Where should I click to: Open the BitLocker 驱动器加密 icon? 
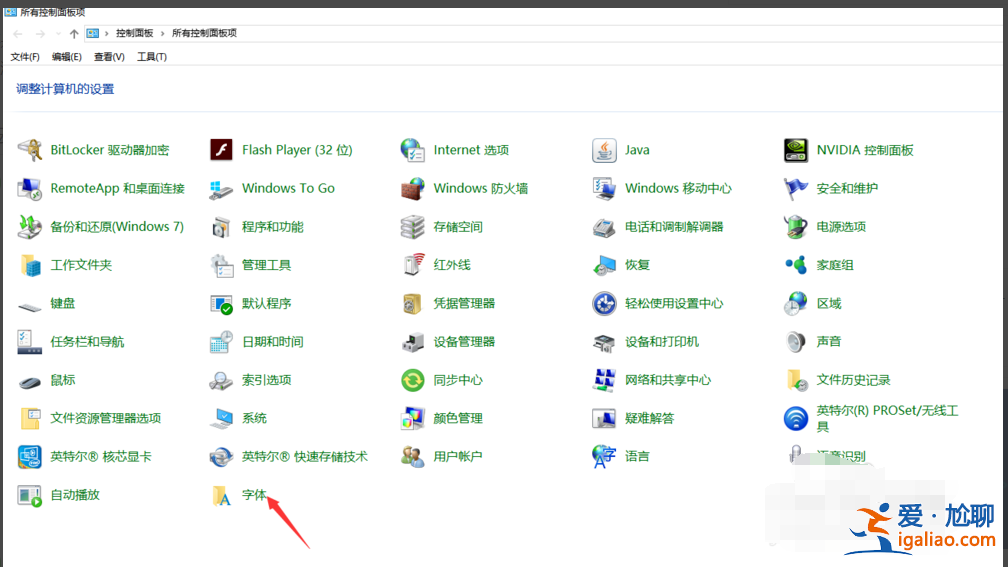(x=30, y=150)
